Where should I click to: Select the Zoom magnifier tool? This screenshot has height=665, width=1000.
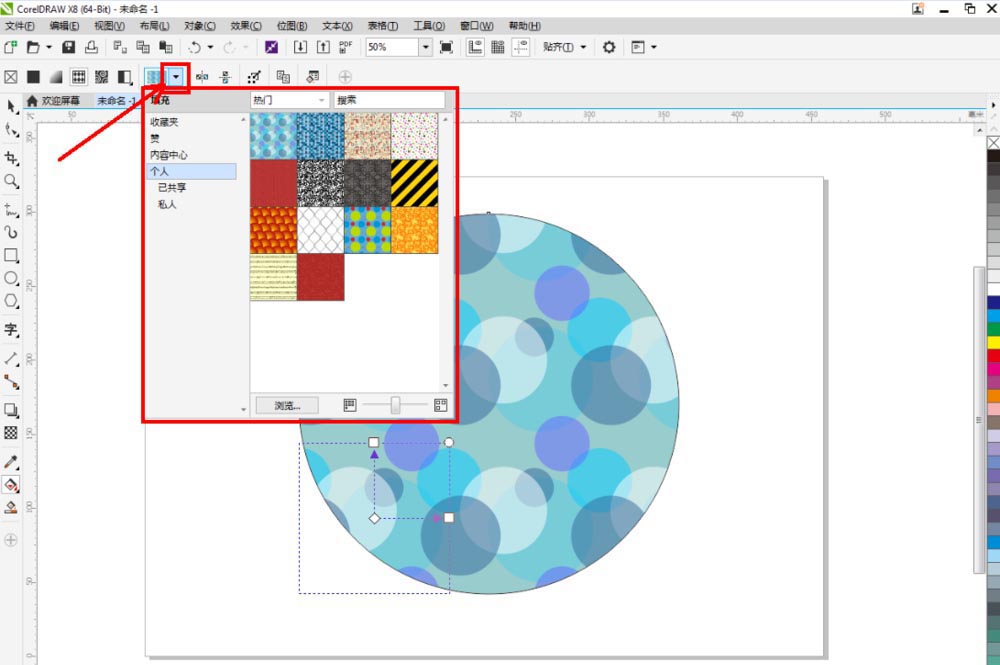(x=12, y=181)
